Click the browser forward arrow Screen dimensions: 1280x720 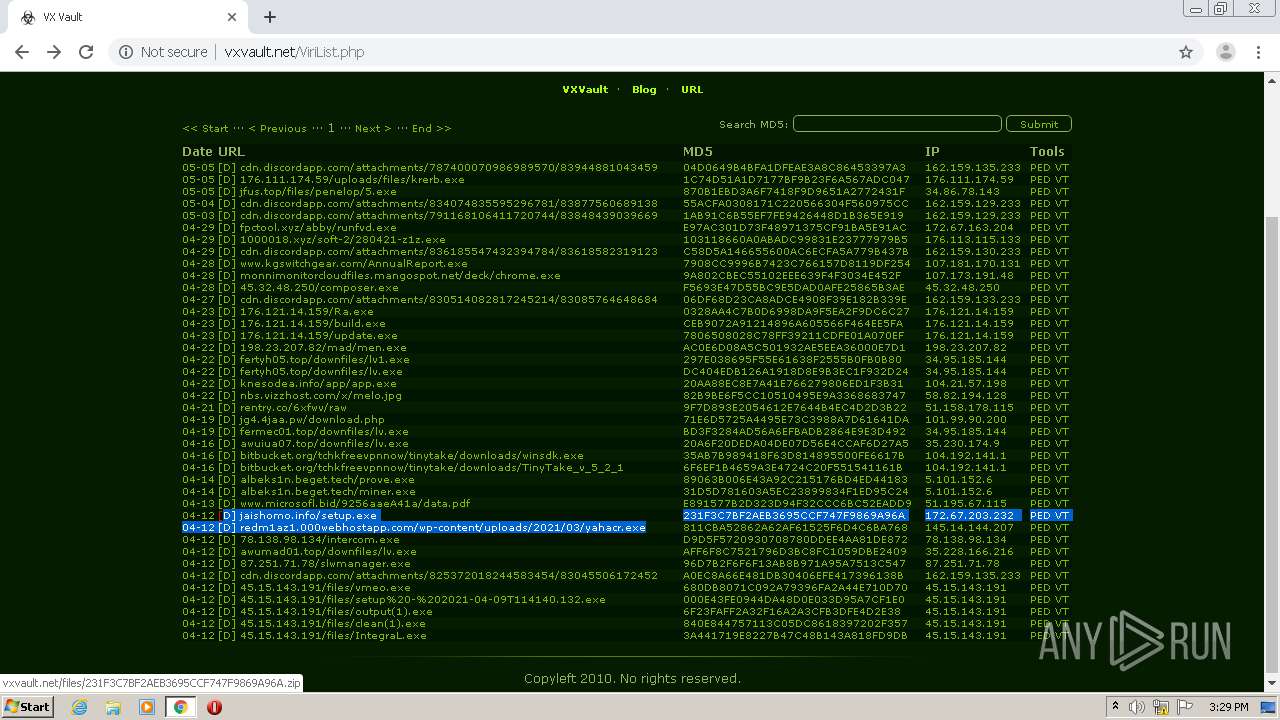[54, 52]
